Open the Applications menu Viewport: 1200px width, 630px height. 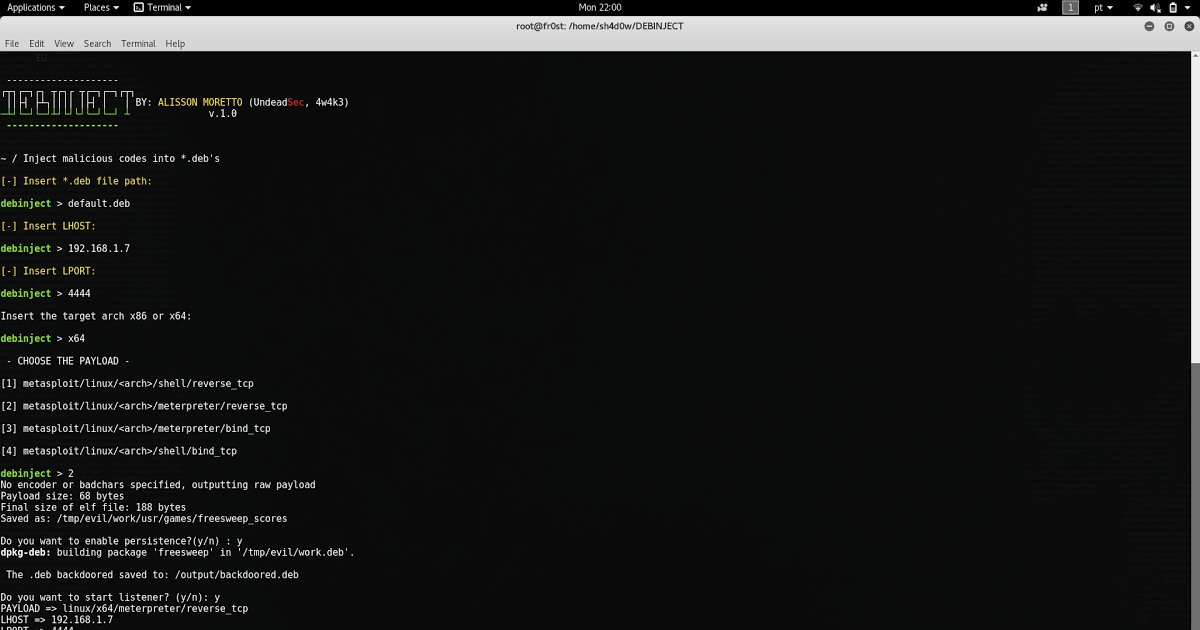(x=36, y=7)
